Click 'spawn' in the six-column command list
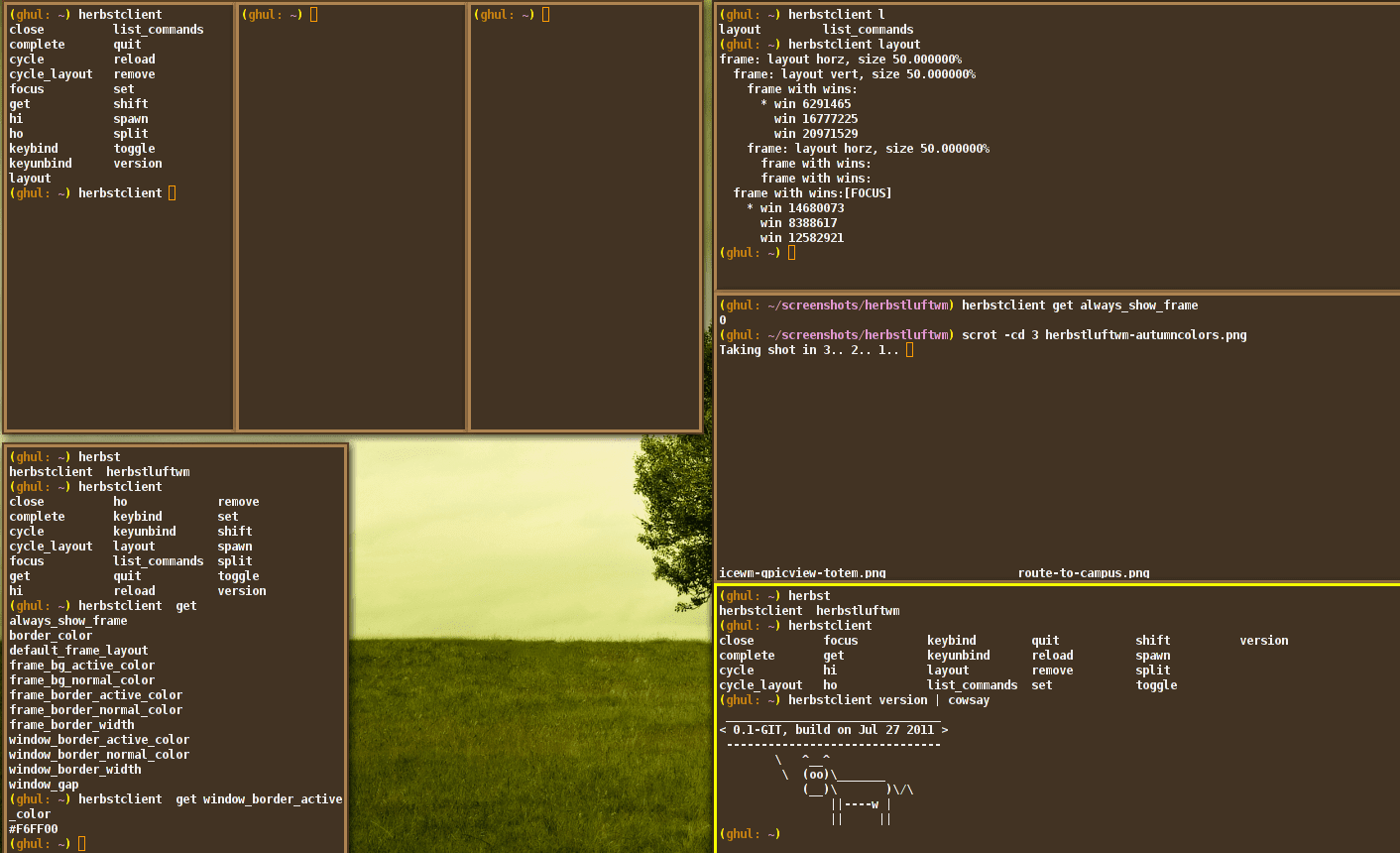The width and height of the screenshot is (1400, 853). click(1153, 656)
